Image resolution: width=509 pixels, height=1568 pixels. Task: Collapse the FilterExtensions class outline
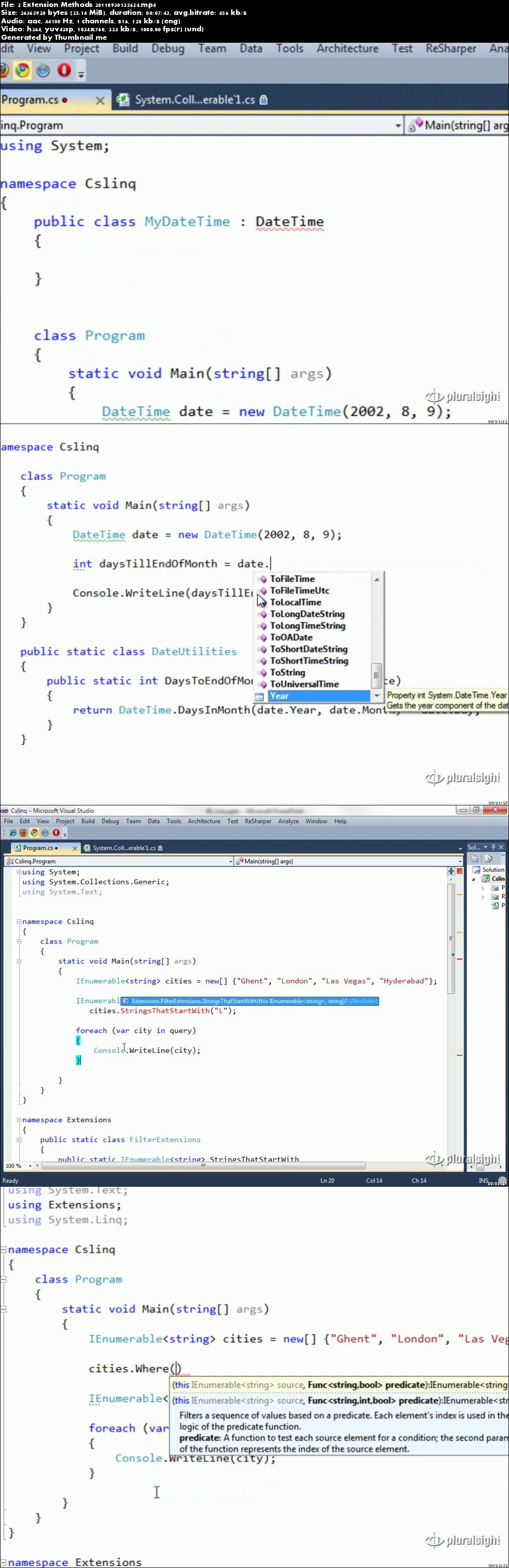click(x=19, y=1139)
